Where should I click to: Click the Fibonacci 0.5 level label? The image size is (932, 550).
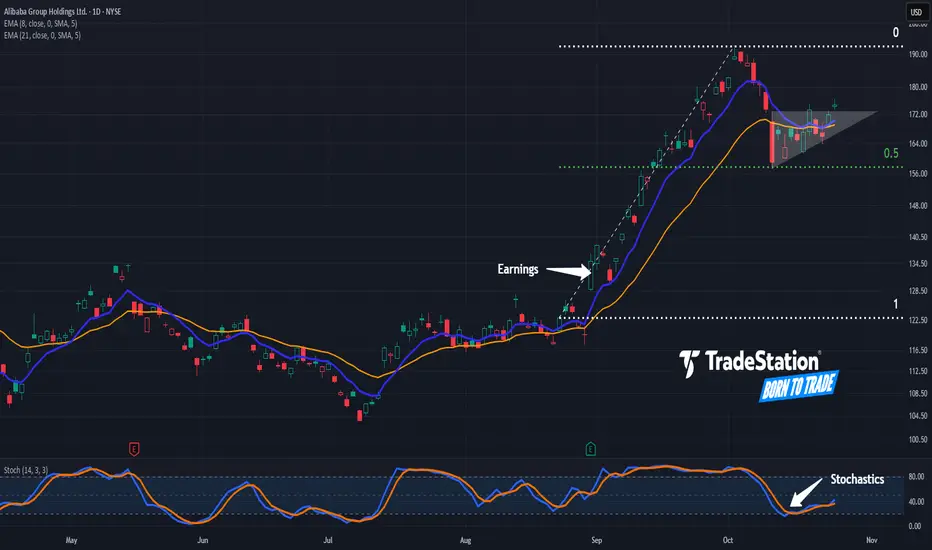coord(891,153)
